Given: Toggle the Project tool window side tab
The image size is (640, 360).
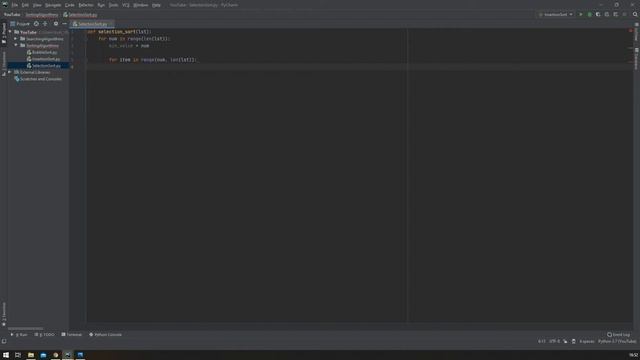Looking at the screenshot, I should pyautogui.click(x=4, y=33).
